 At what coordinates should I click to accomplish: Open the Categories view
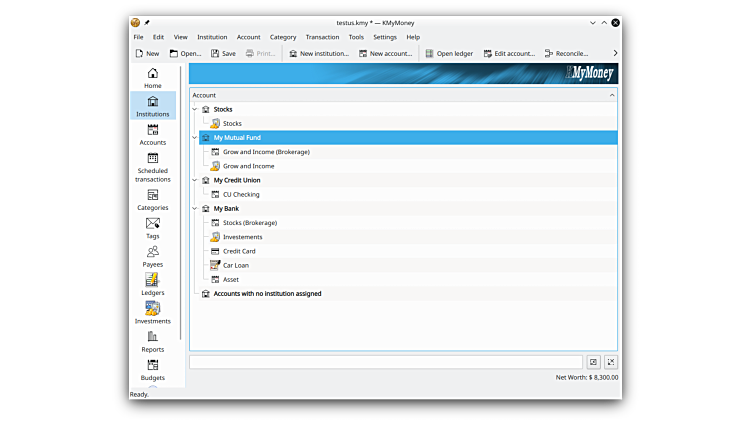click(x=152, y=200)
